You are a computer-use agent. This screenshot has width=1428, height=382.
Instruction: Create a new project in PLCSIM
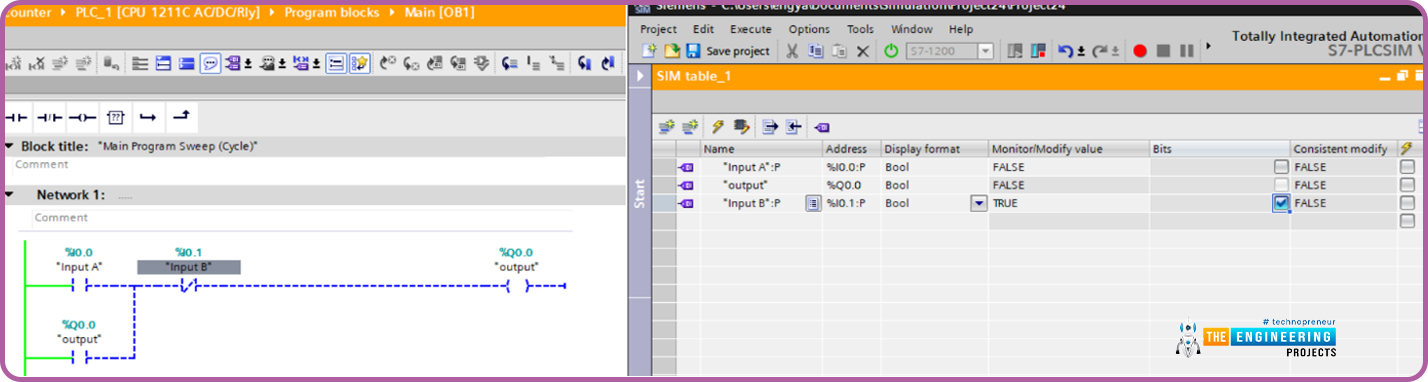(x=649, y=50)
